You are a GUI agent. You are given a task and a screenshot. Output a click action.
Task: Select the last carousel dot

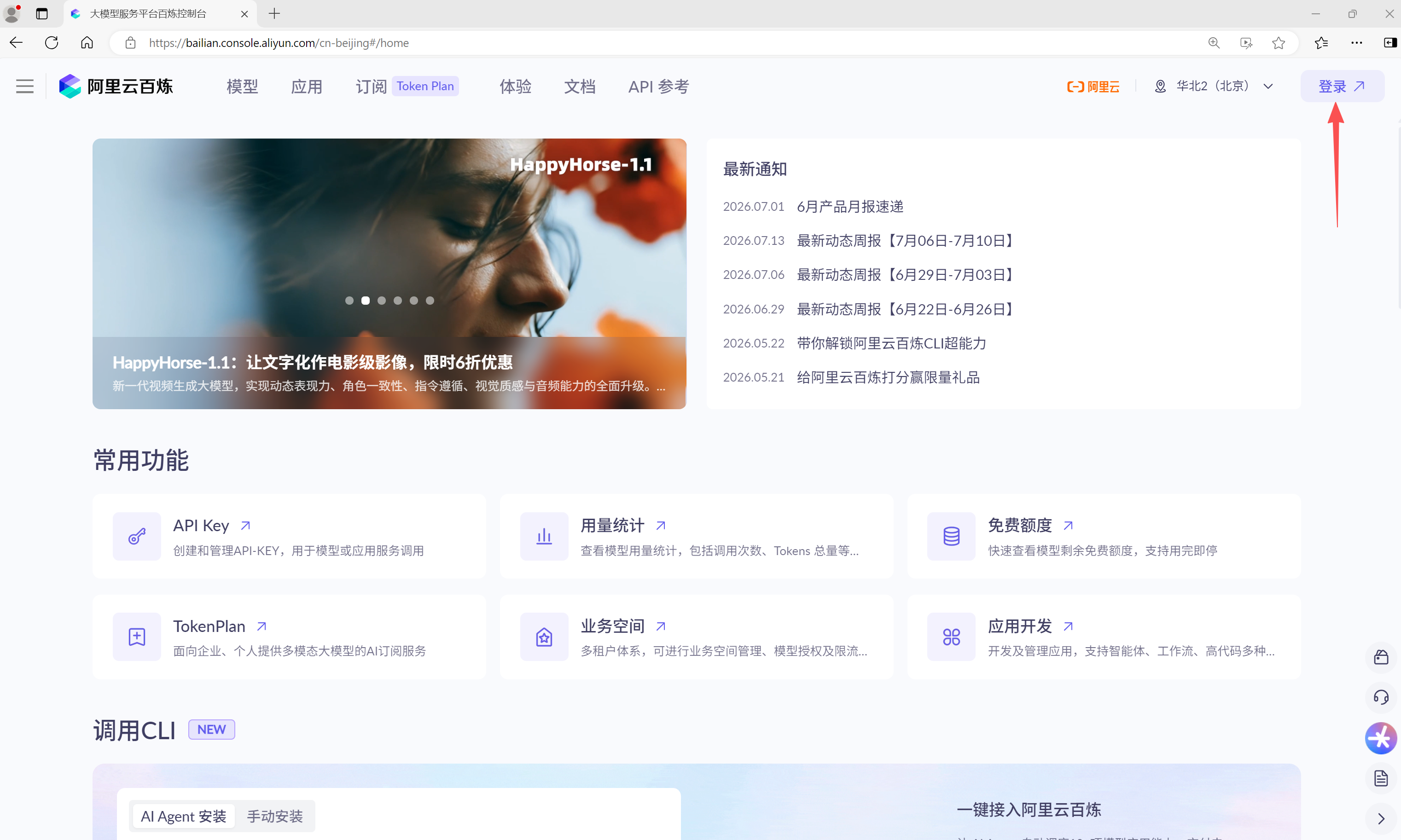click(x=430, y=301)
